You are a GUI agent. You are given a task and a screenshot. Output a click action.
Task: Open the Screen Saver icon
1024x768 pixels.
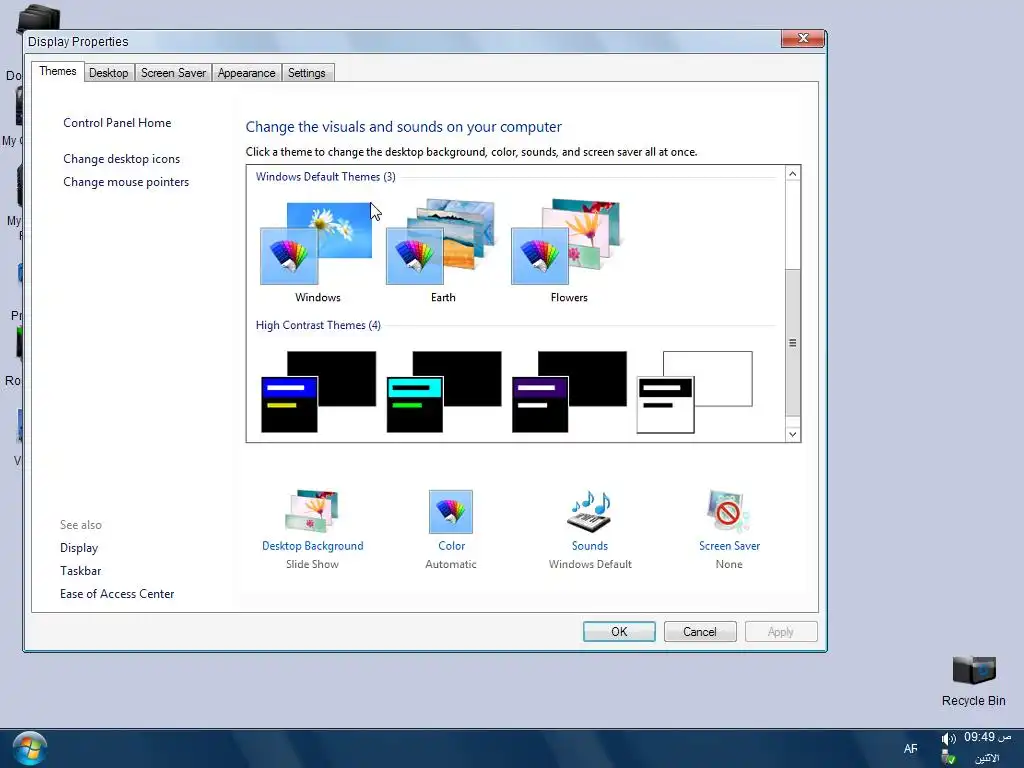click(x=728, y=511)
